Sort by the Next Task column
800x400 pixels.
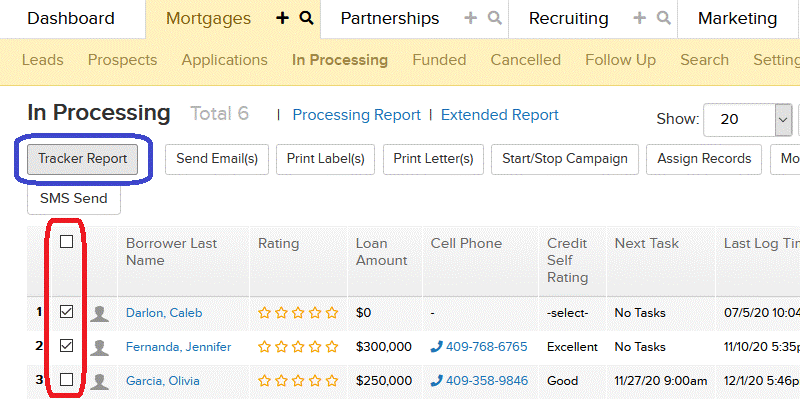(x=647, y=243)
